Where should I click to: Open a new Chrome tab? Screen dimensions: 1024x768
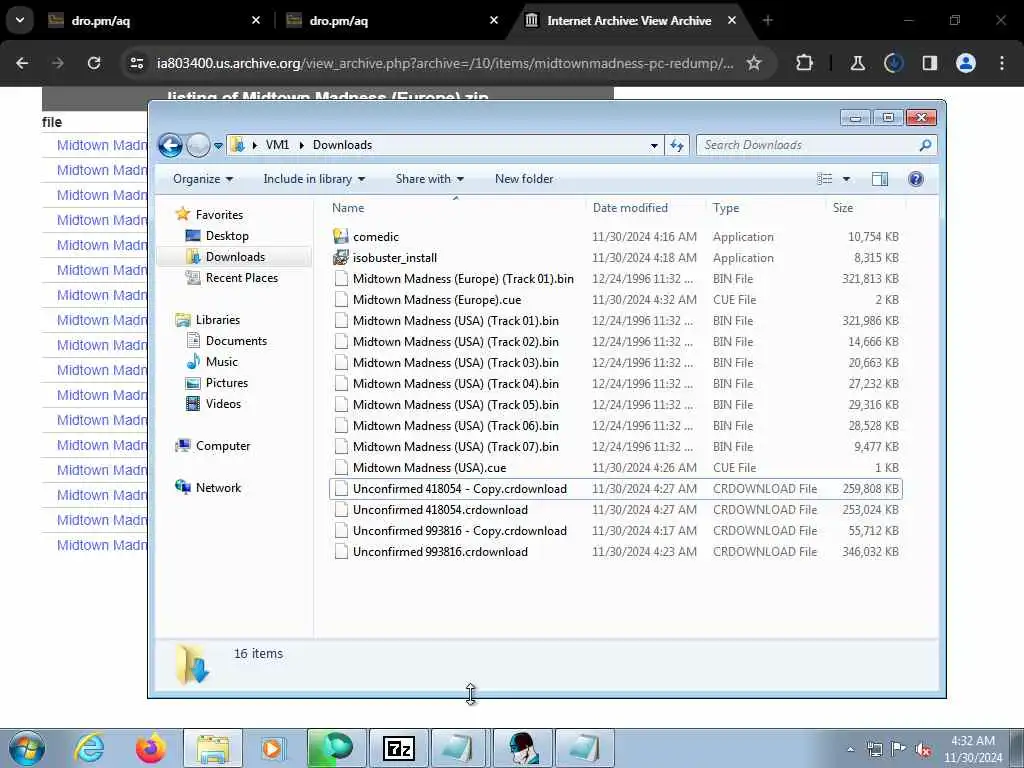point(768,21)
